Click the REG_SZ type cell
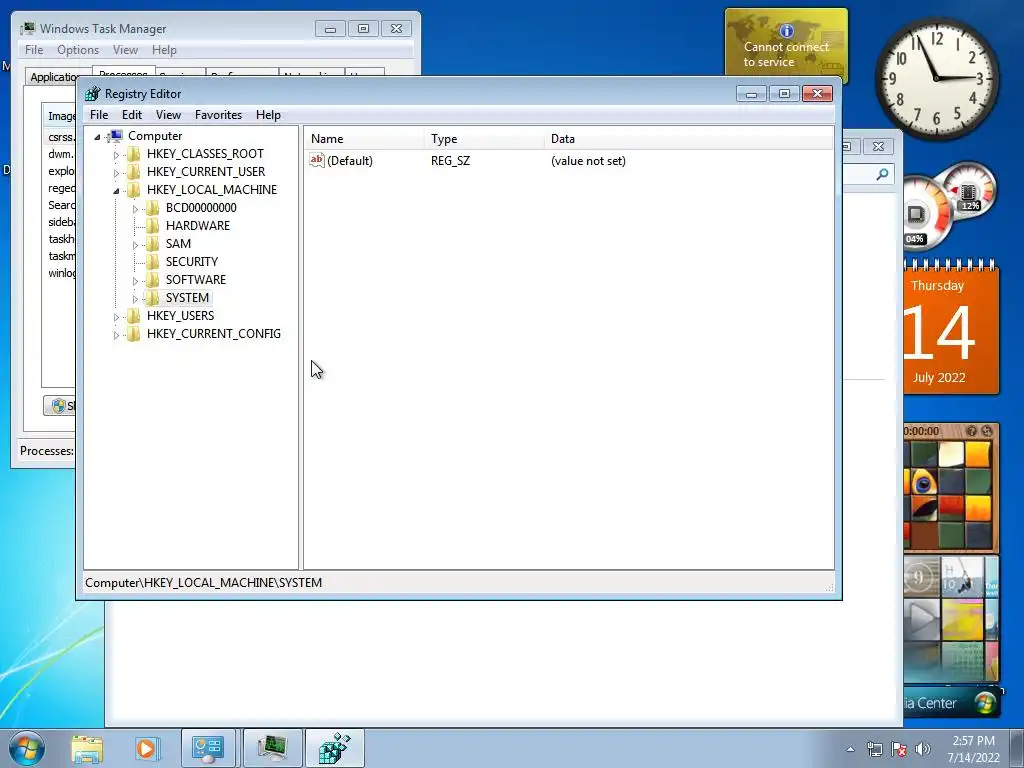The width and height of the screenshot is (1024, 768). tap(451, 161)
